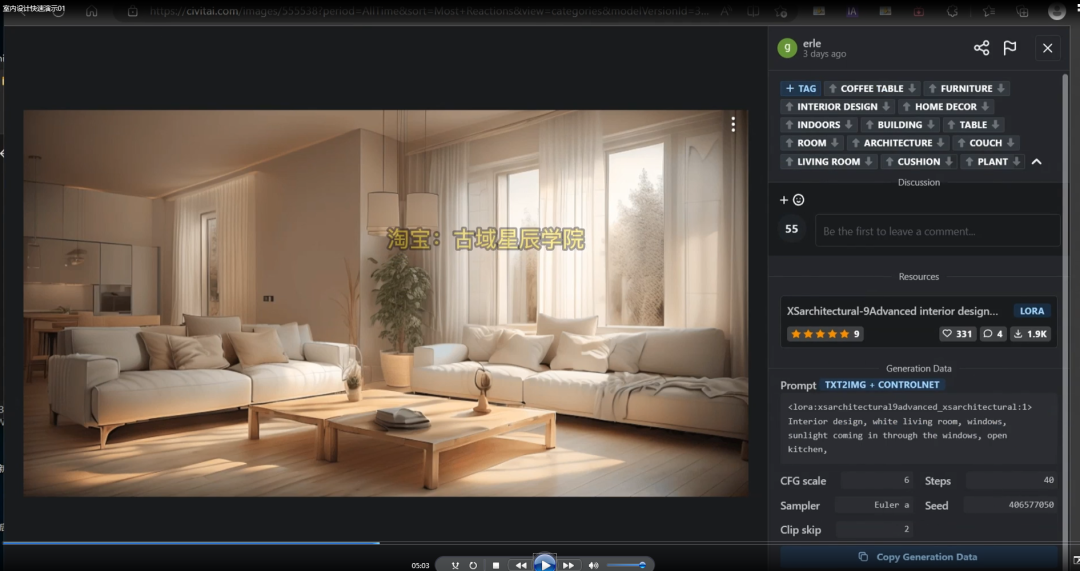The width and height of the screenshot is (1080, 571).
Task: Adjust the media player volume slider
Action: pyautogui.click(x=626, y=565)
